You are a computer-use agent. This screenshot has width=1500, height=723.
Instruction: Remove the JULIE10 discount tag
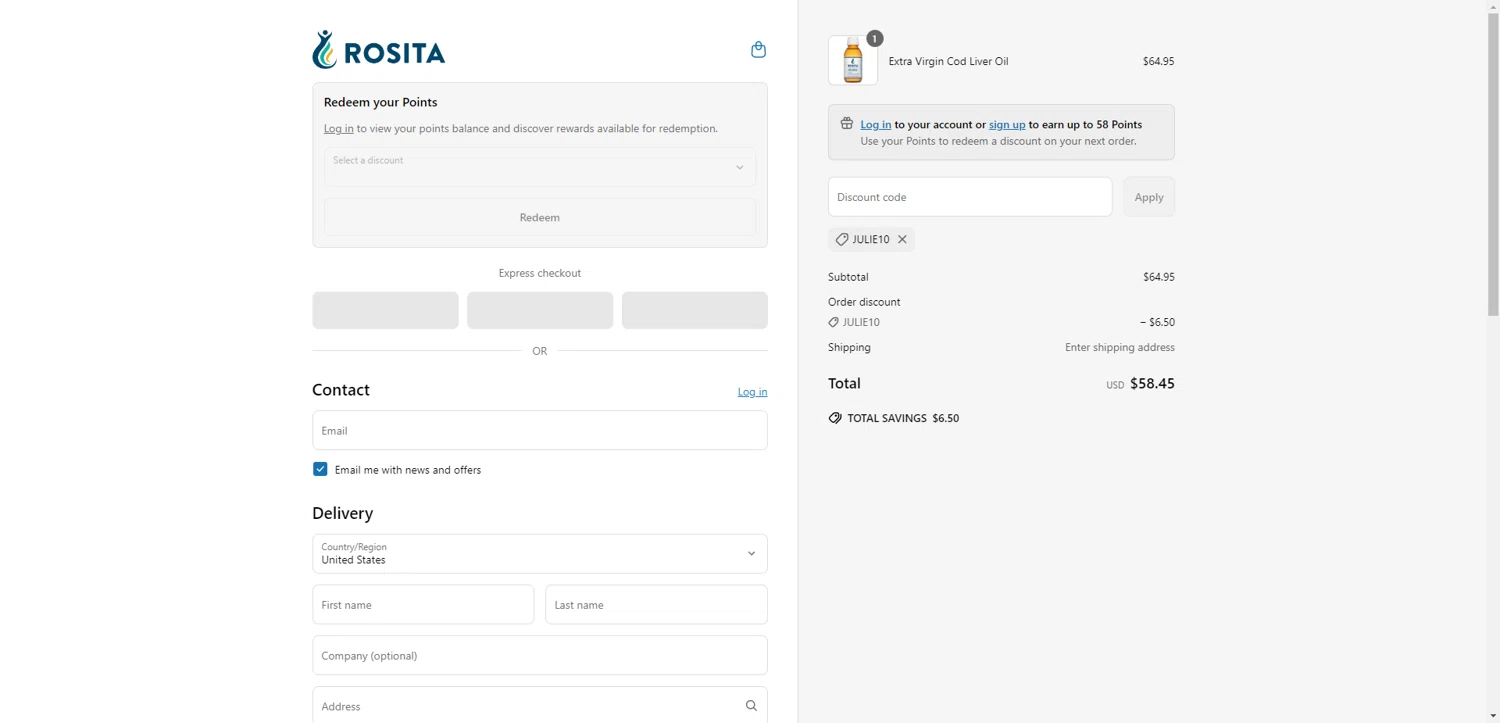coord(902,240)
